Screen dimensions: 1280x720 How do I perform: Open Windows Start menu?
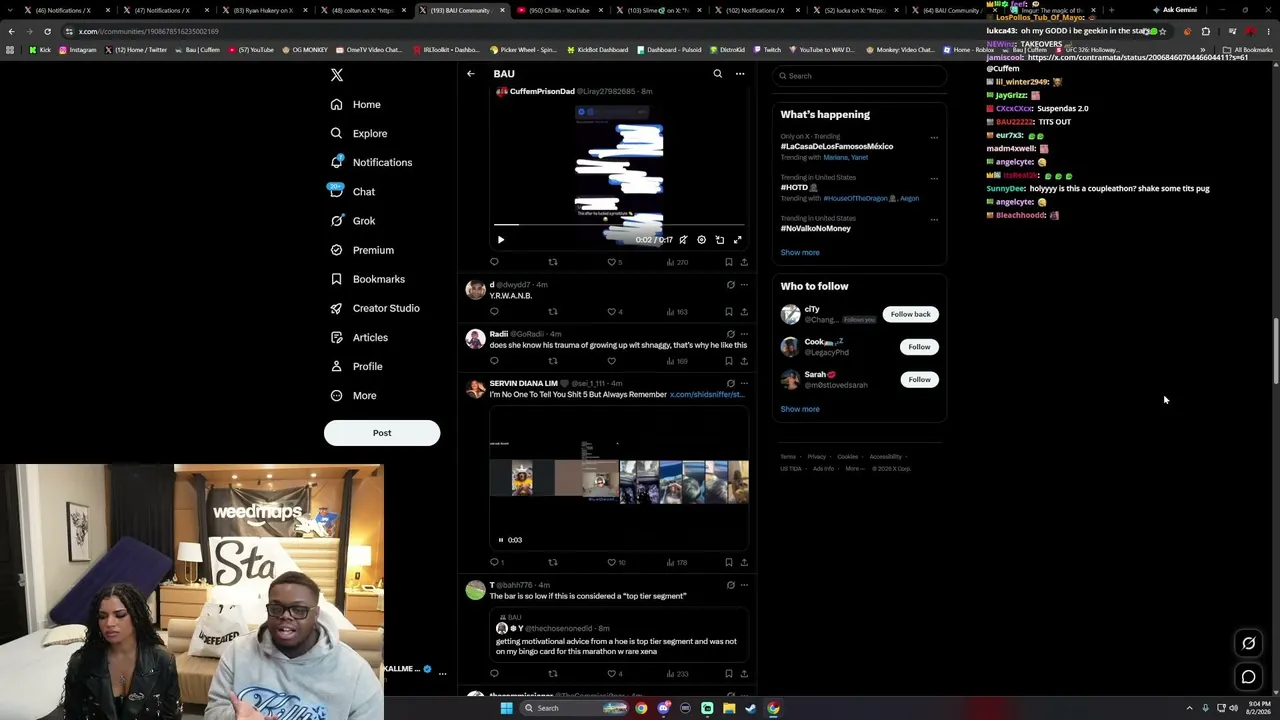point(507,708)
